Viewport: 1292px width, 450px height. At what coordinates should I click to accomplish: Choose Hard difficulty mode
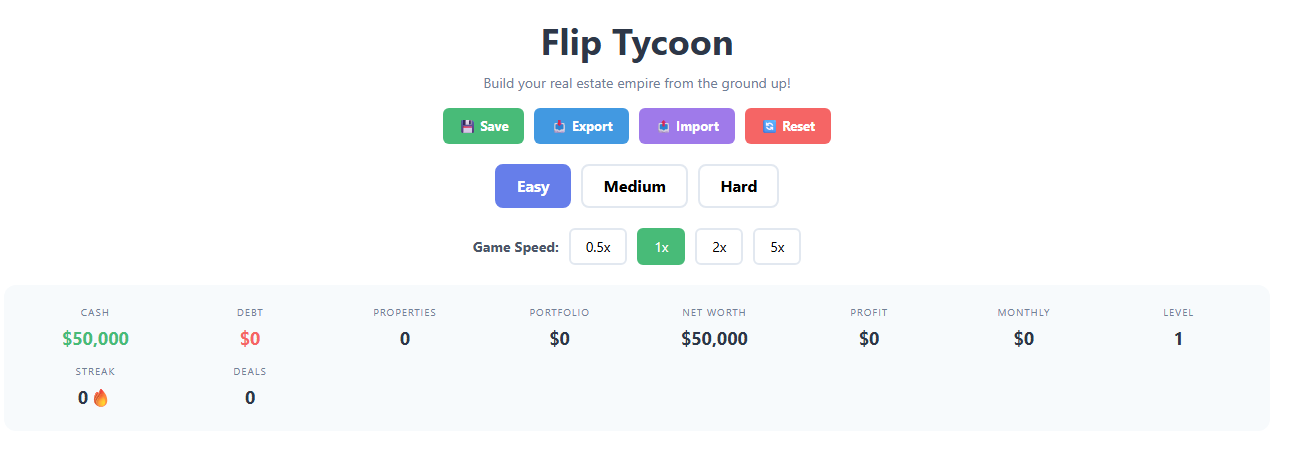738,186
